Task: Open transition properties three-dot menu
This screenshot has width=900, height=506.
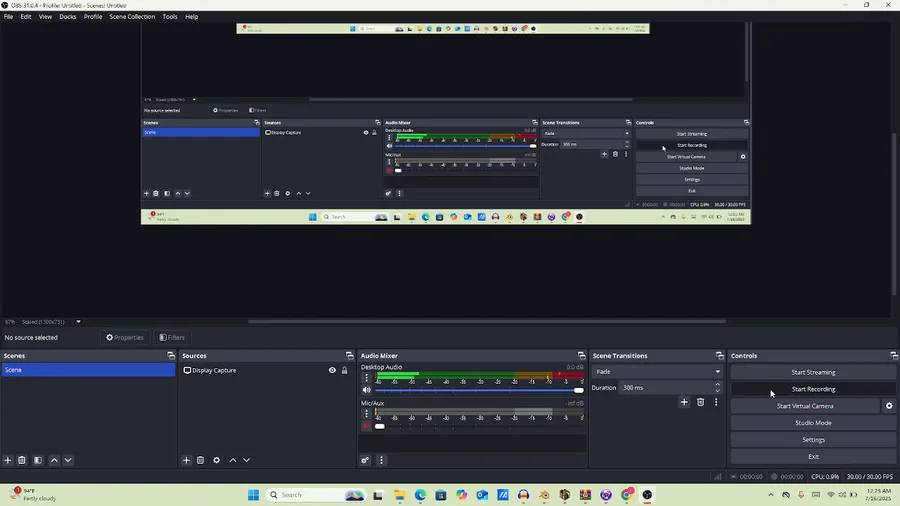Action: click(x=716, y=402)
